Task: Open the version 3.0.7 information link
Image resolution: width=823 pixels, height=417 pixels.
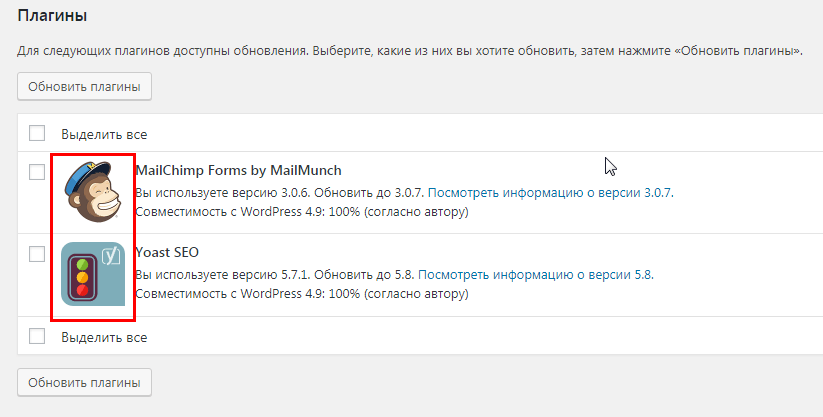Action: [x=551, y=193]
